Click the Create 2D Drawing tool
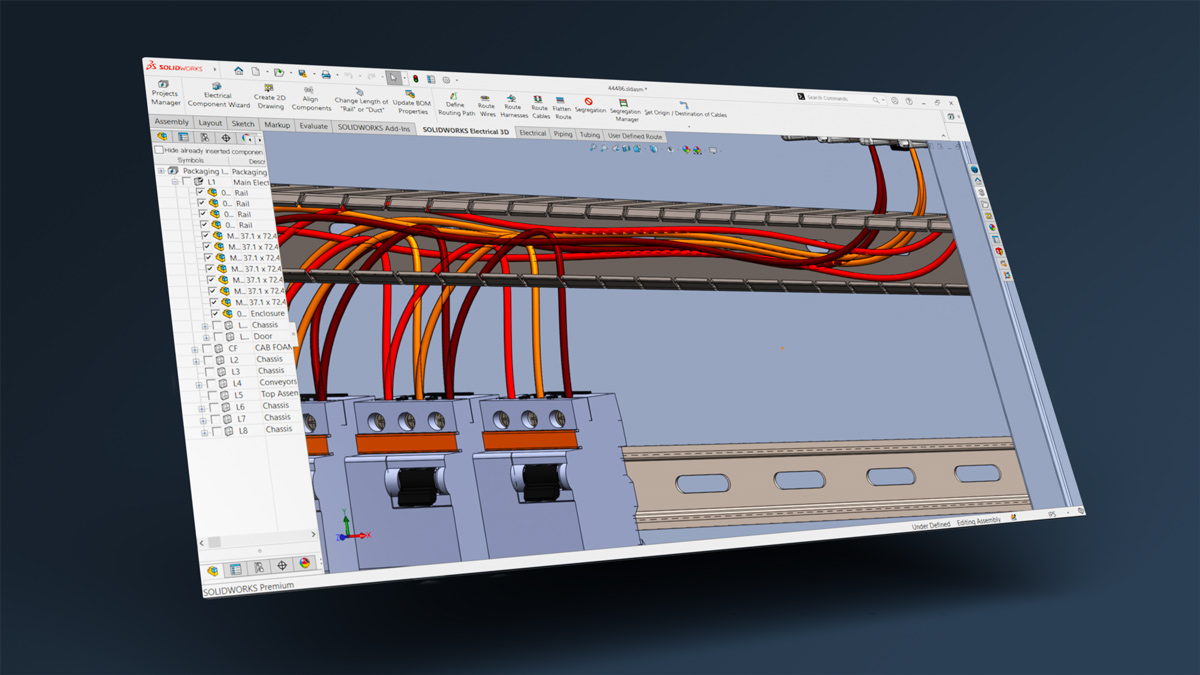 pos(270,97)
